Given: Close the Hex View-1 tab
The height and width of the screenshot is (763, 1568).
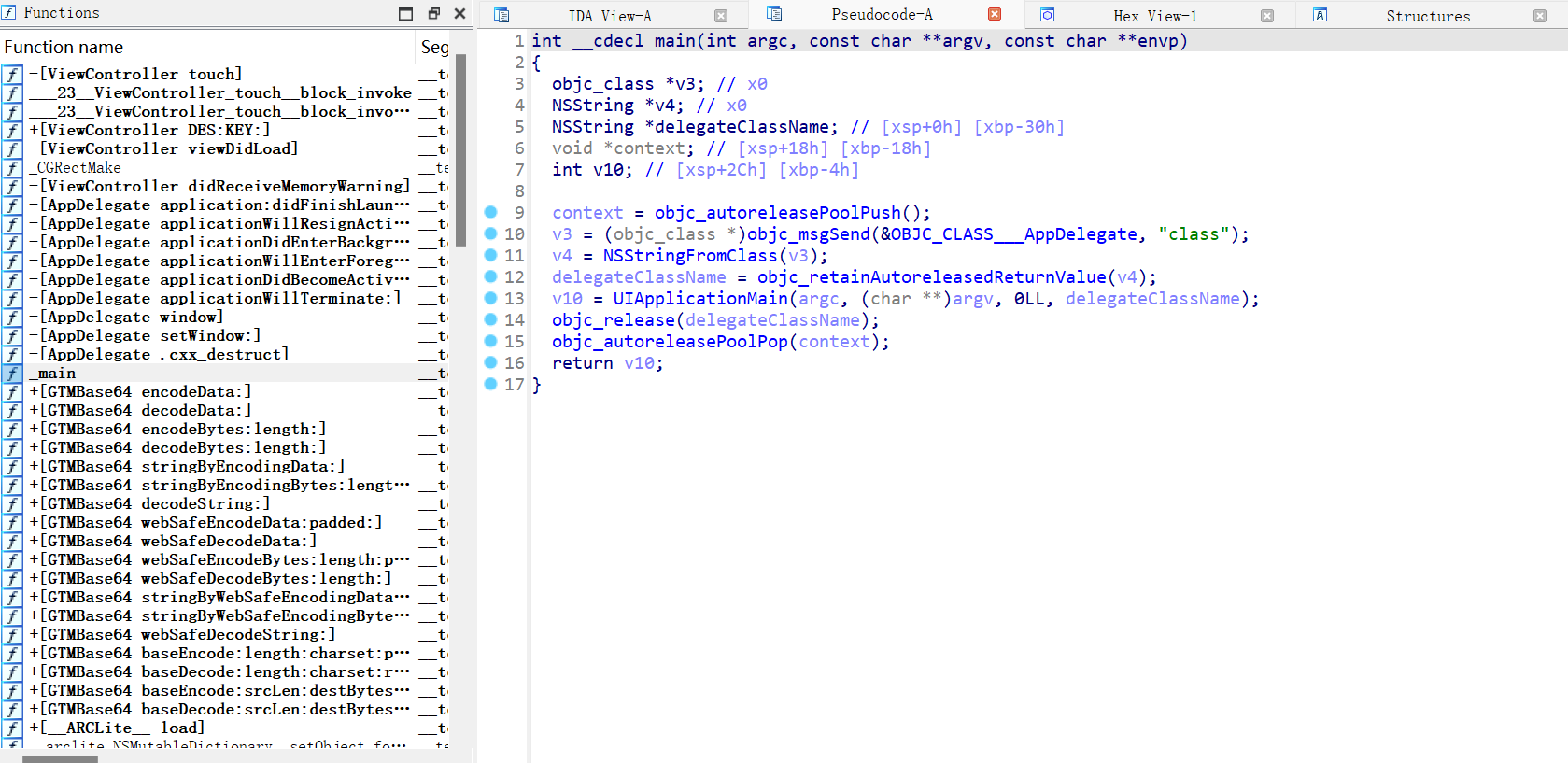Looking at the screenshot, I should [x=1267, y=16].
